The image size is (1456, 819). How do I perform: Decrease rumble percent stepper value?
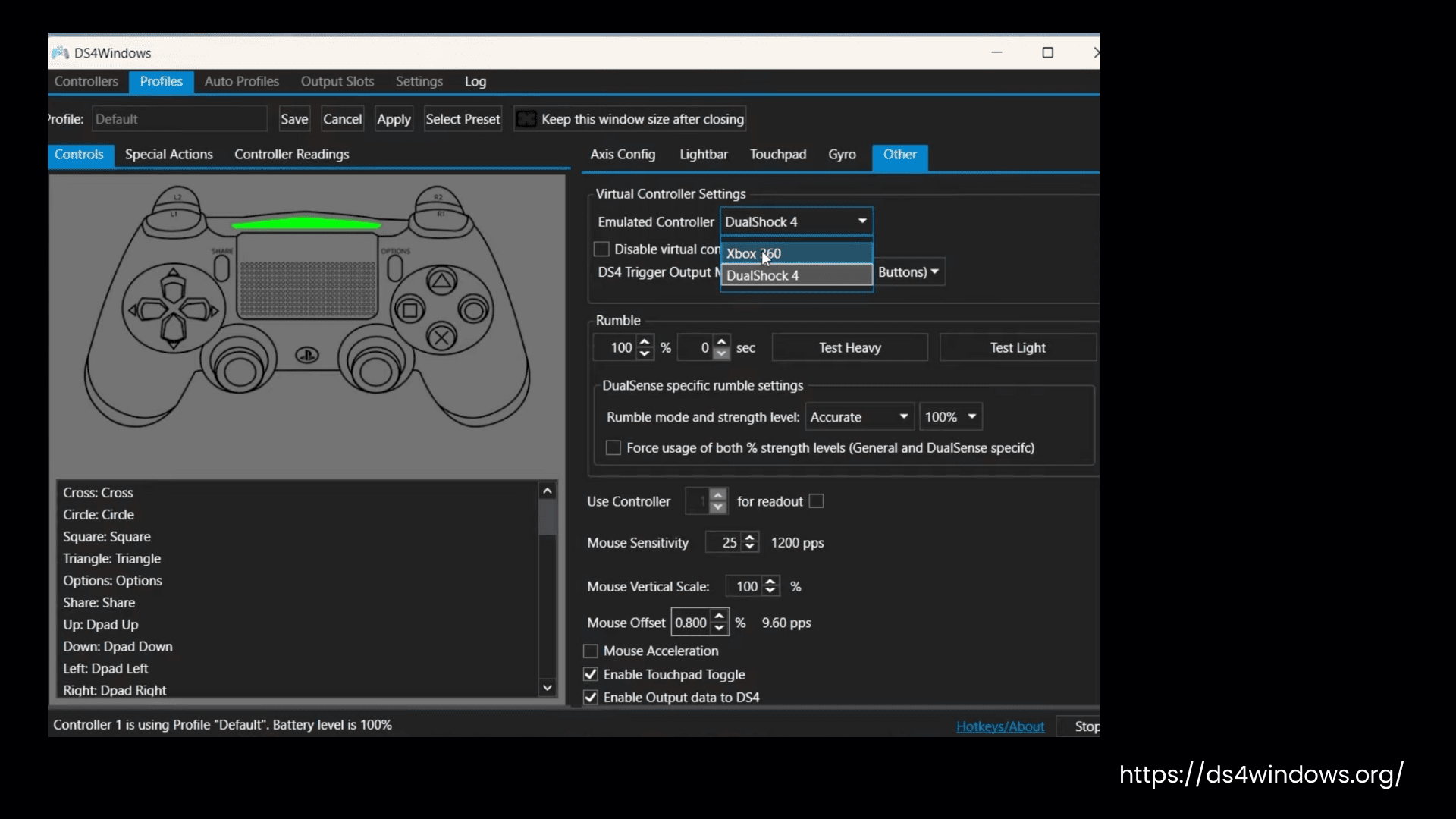(645, 353)
